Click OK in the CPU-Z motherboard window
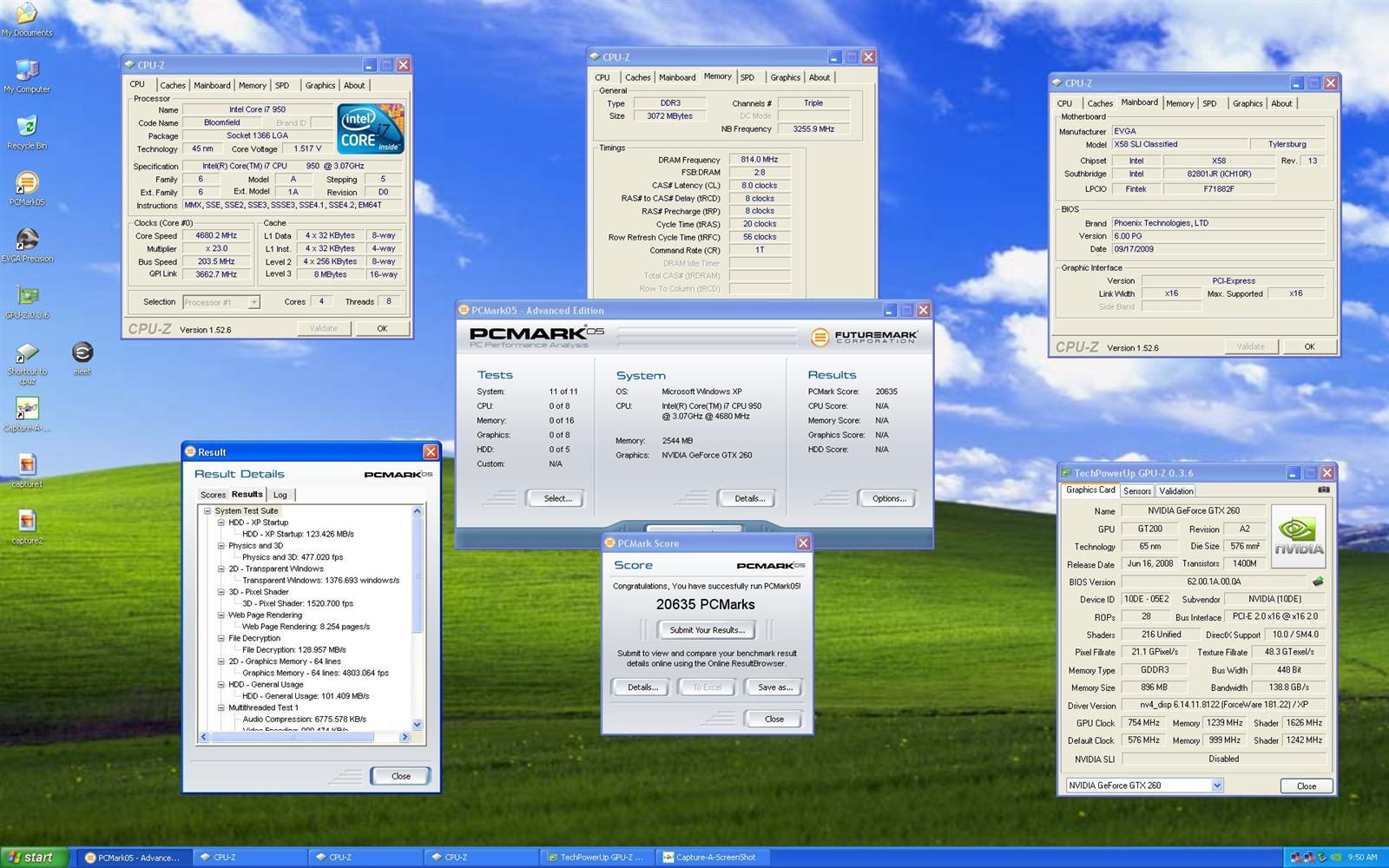 pos(1309,346)
